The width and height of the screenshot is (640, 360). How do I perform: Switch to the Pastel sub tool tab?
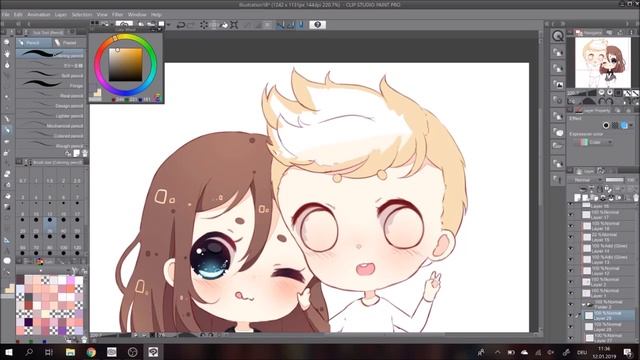coord(69,42)
